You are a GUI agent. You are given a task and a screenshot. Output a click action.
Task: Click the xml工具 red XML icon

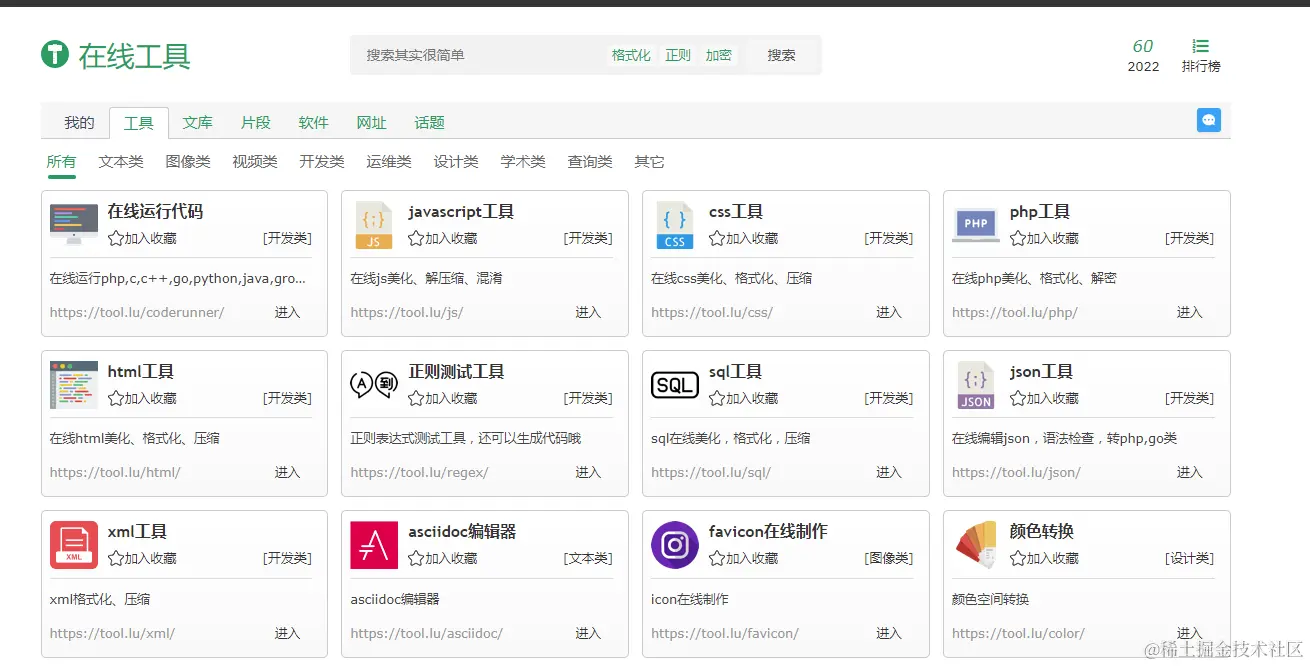coord(74,545)
